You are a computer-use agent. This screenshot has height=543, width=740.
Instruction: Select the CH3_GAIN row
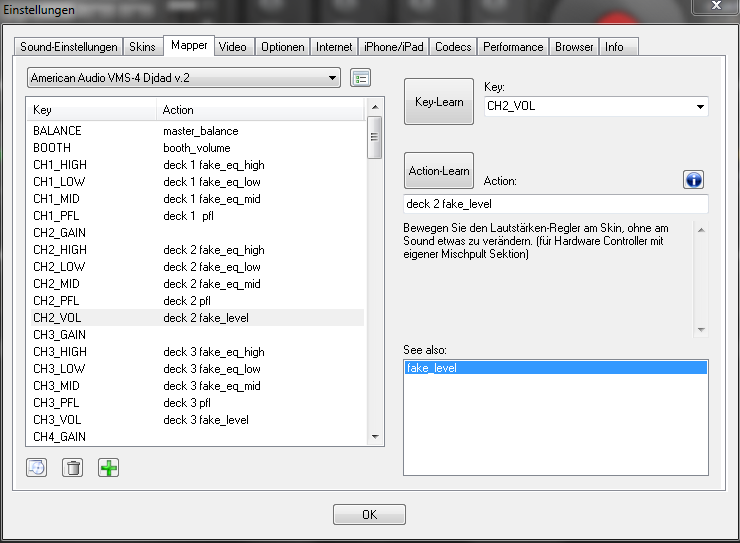197,334
